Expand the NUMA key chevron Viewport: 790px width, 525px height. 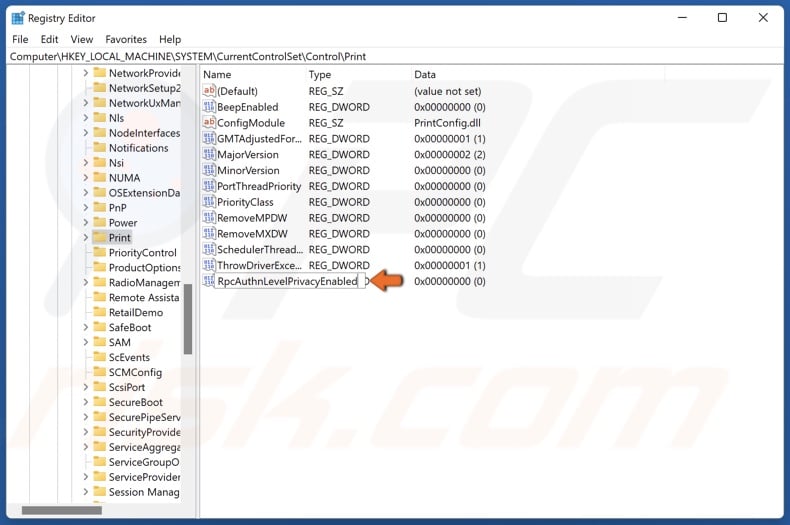[86, 178]
